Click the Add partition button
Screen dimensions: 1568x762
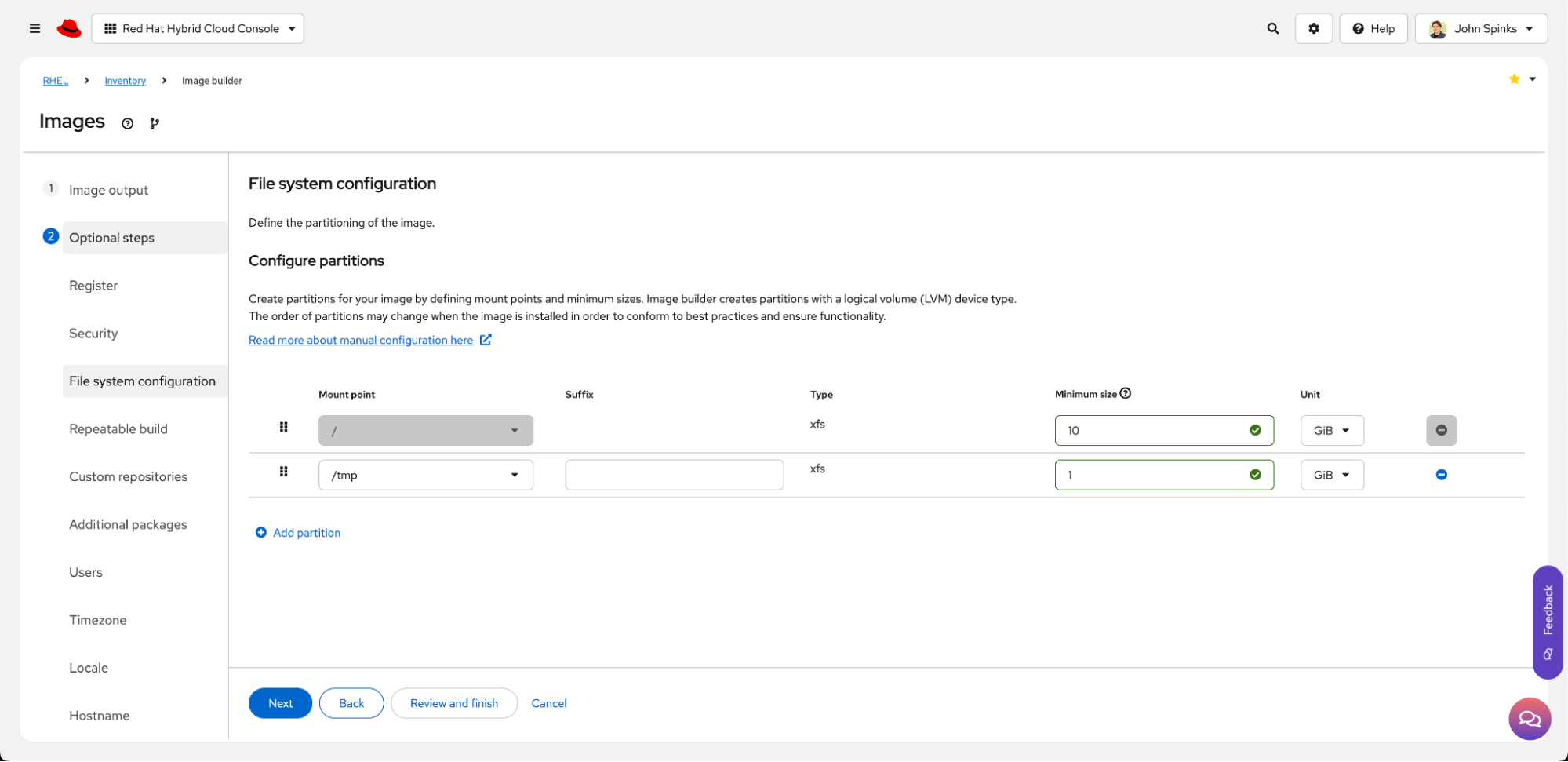pyautogui.click(x=298, y=533)
